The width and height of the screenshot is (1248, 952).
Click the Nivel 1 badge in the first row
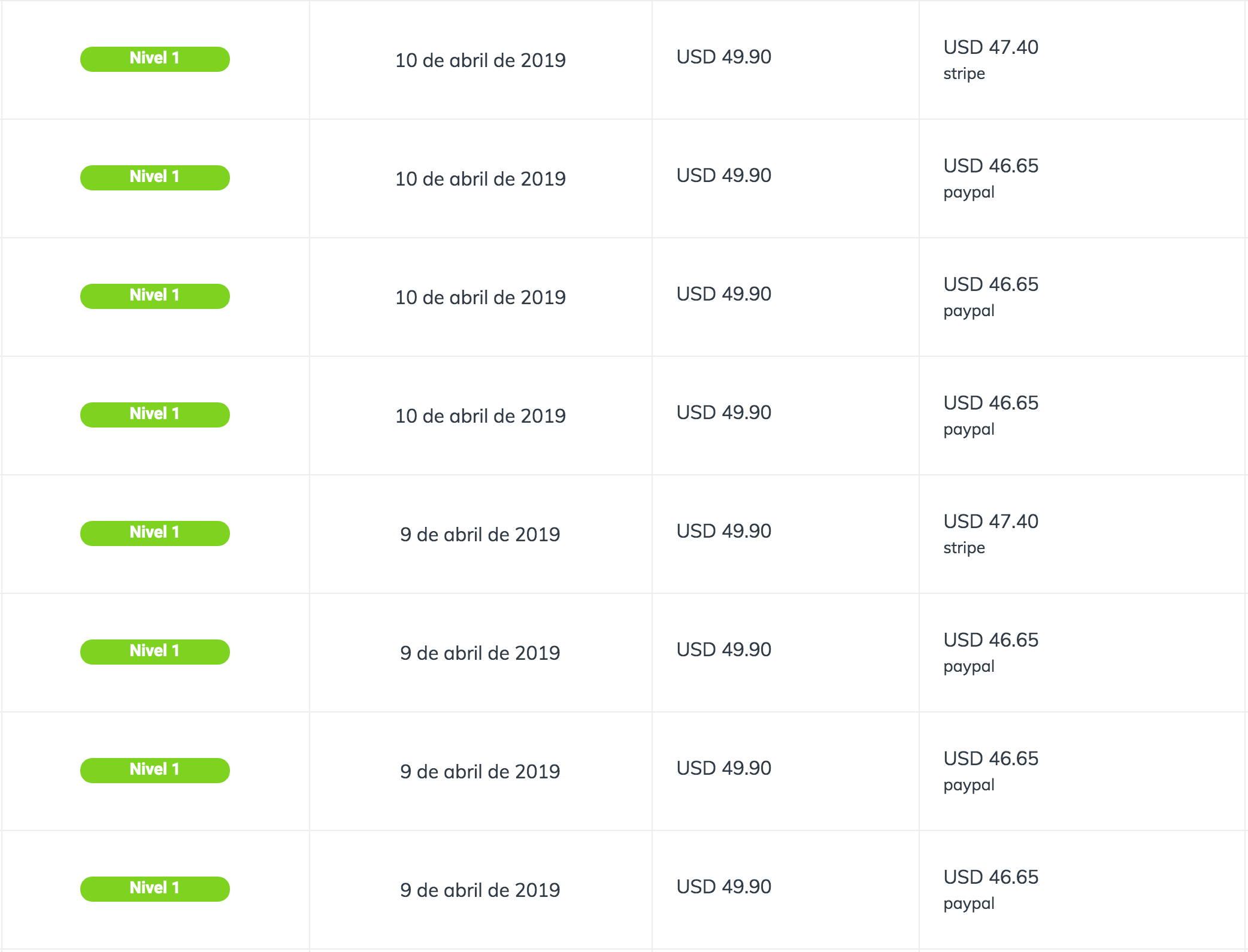(x=155, y=59)
